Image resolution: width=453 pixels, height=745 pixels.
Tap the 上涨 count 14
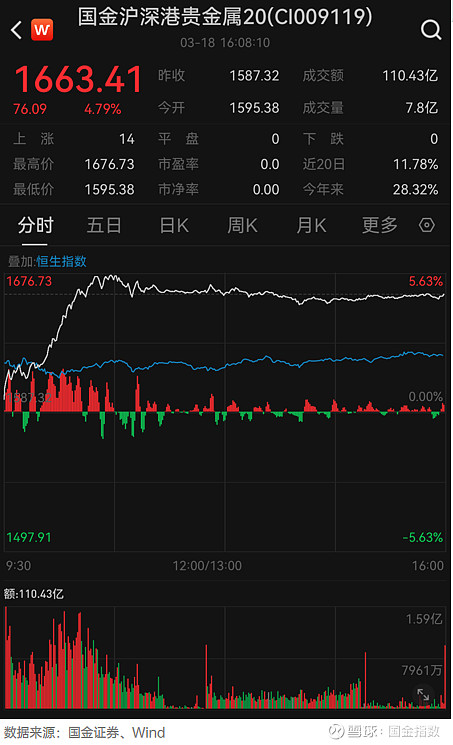pyautogui.click(x=126, y=139)
